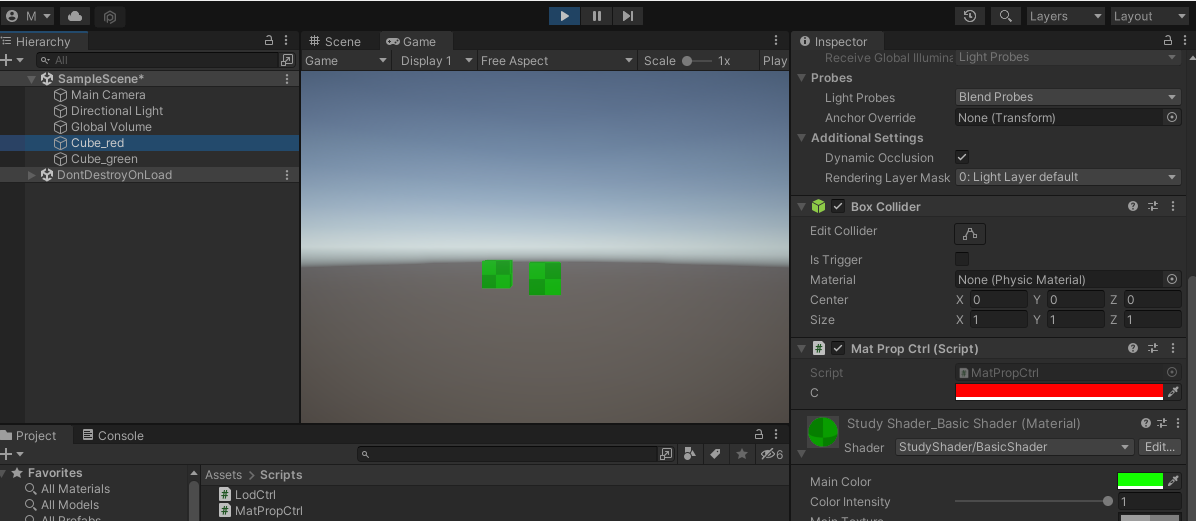This screenshot has width=1196, height=521.
Task: Select Cube_green in the Hierarchy
Action: click(104, 159)
